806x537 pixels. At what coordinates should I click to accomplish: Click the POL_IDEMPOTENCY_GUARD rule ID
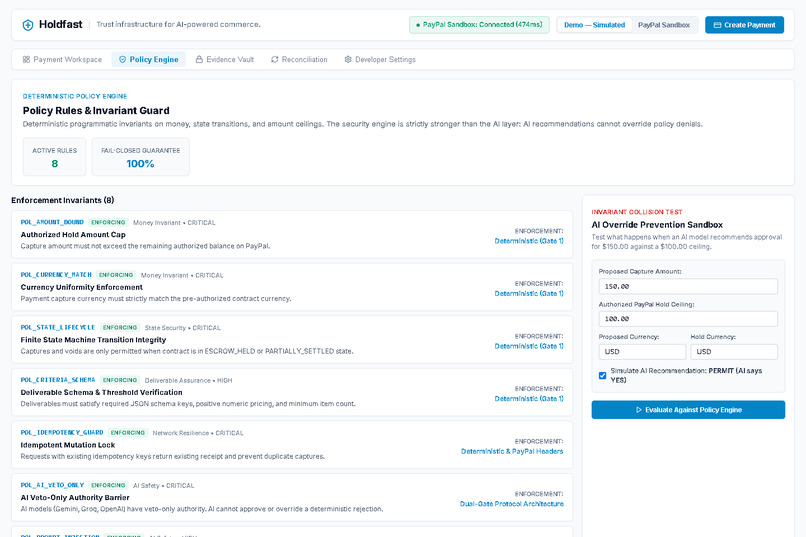(x=62, y=433)
